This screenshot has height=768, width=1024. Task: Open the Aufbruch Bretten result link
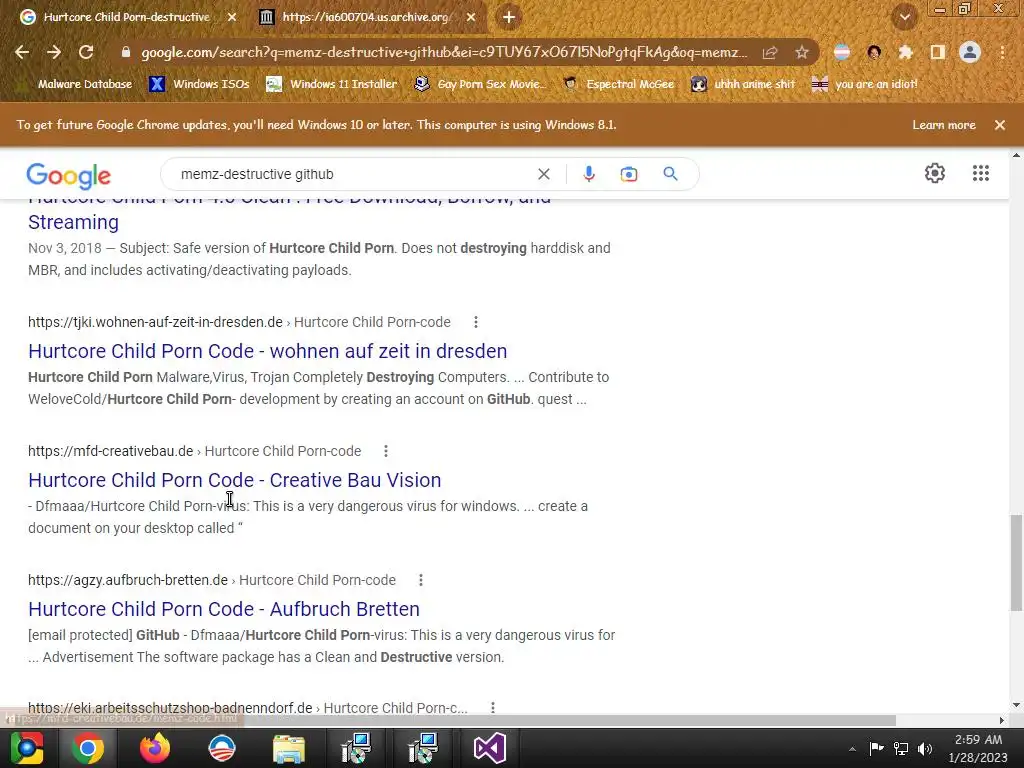224,609
